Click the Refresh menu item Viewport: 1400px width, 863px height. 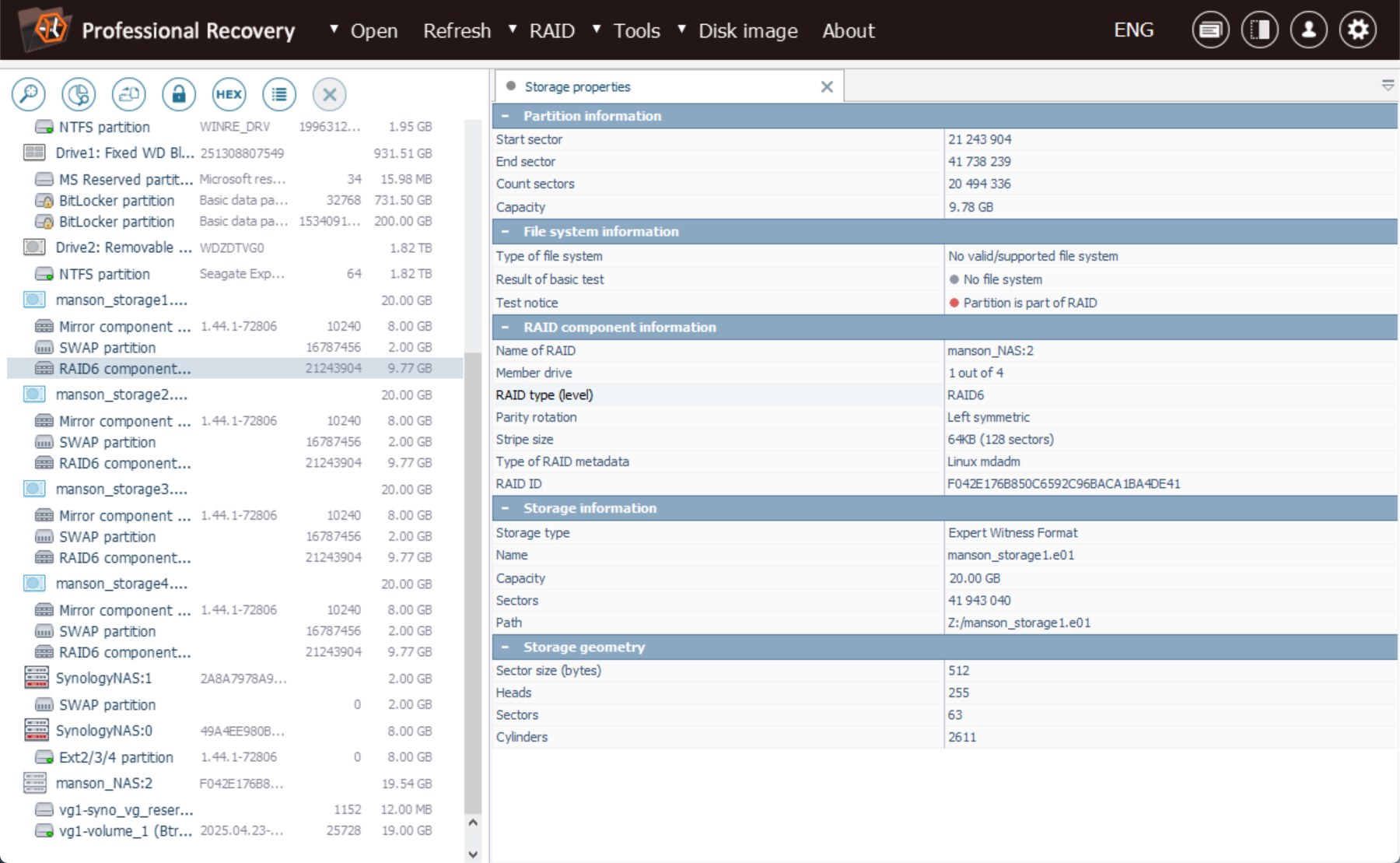(x=457, y=30)
